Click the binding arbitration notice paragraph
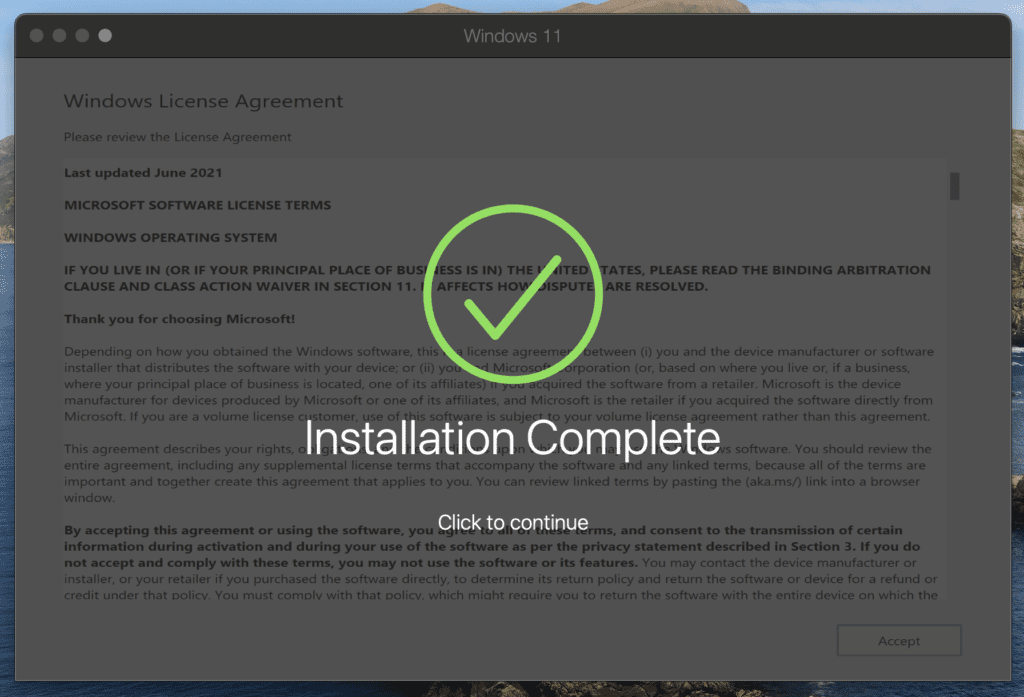 click(497, 278)
